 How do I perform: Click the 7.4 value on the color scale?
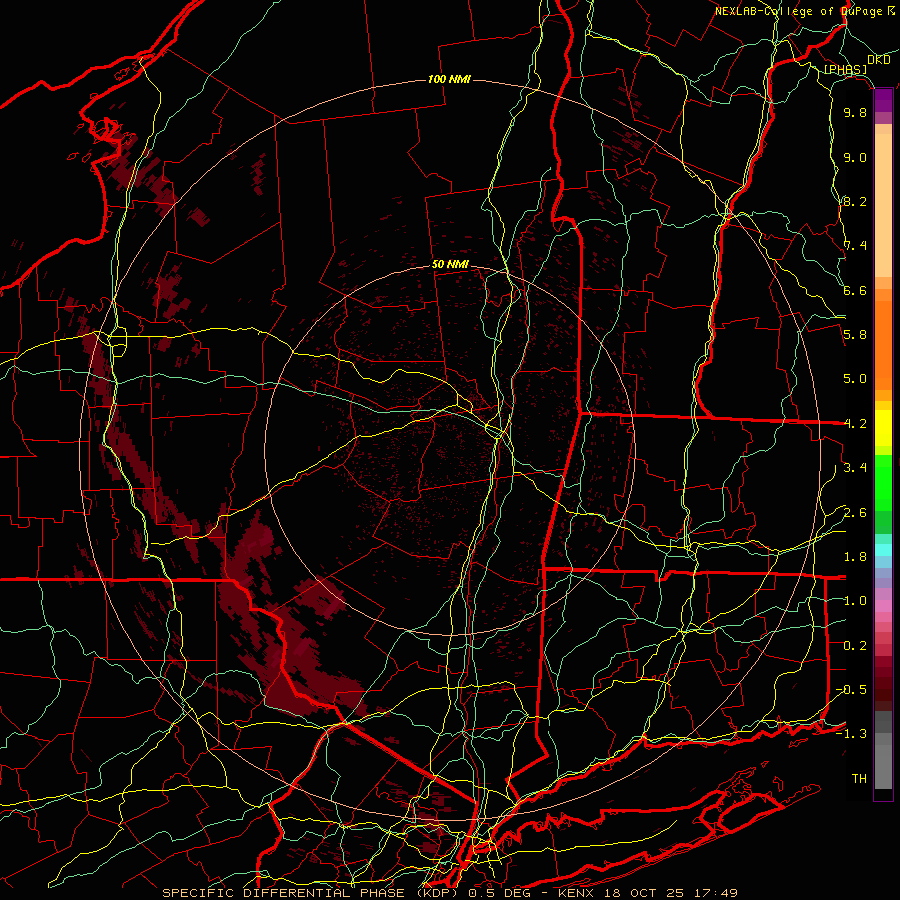[x=855, y=246]
